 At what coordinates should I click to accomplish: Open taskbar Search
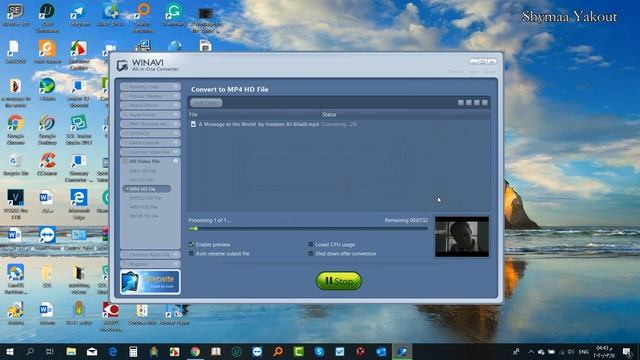coord(30,352)
